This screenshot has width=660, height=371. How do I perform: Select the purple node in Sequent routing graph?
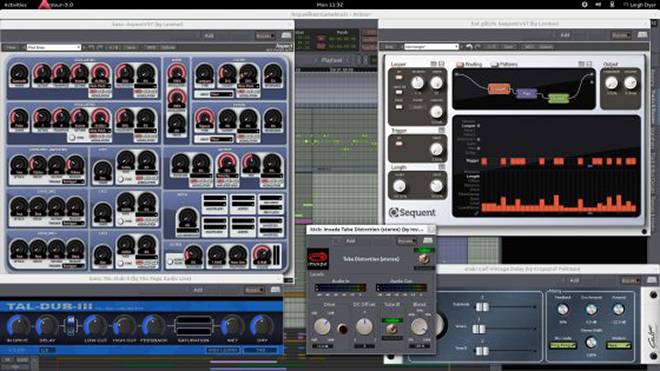526,93
